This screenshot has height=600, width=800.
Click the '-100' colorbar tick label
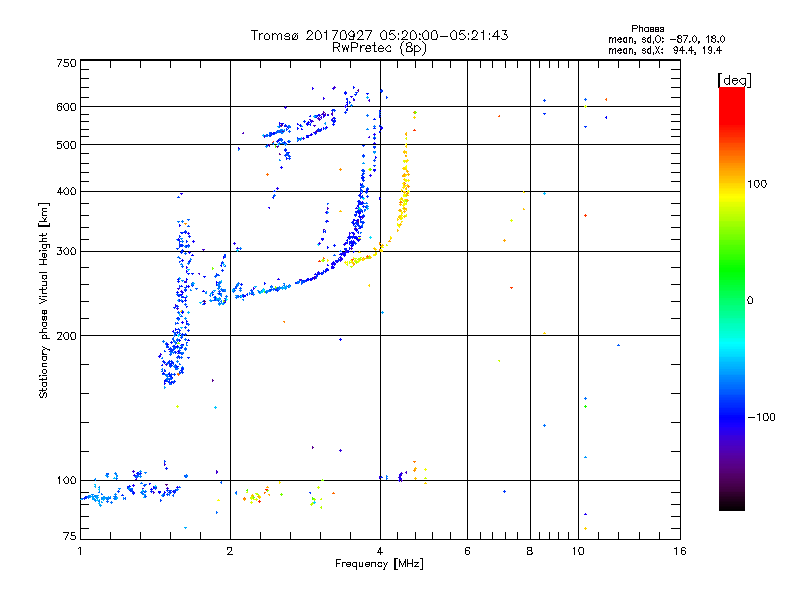[761, 417]
